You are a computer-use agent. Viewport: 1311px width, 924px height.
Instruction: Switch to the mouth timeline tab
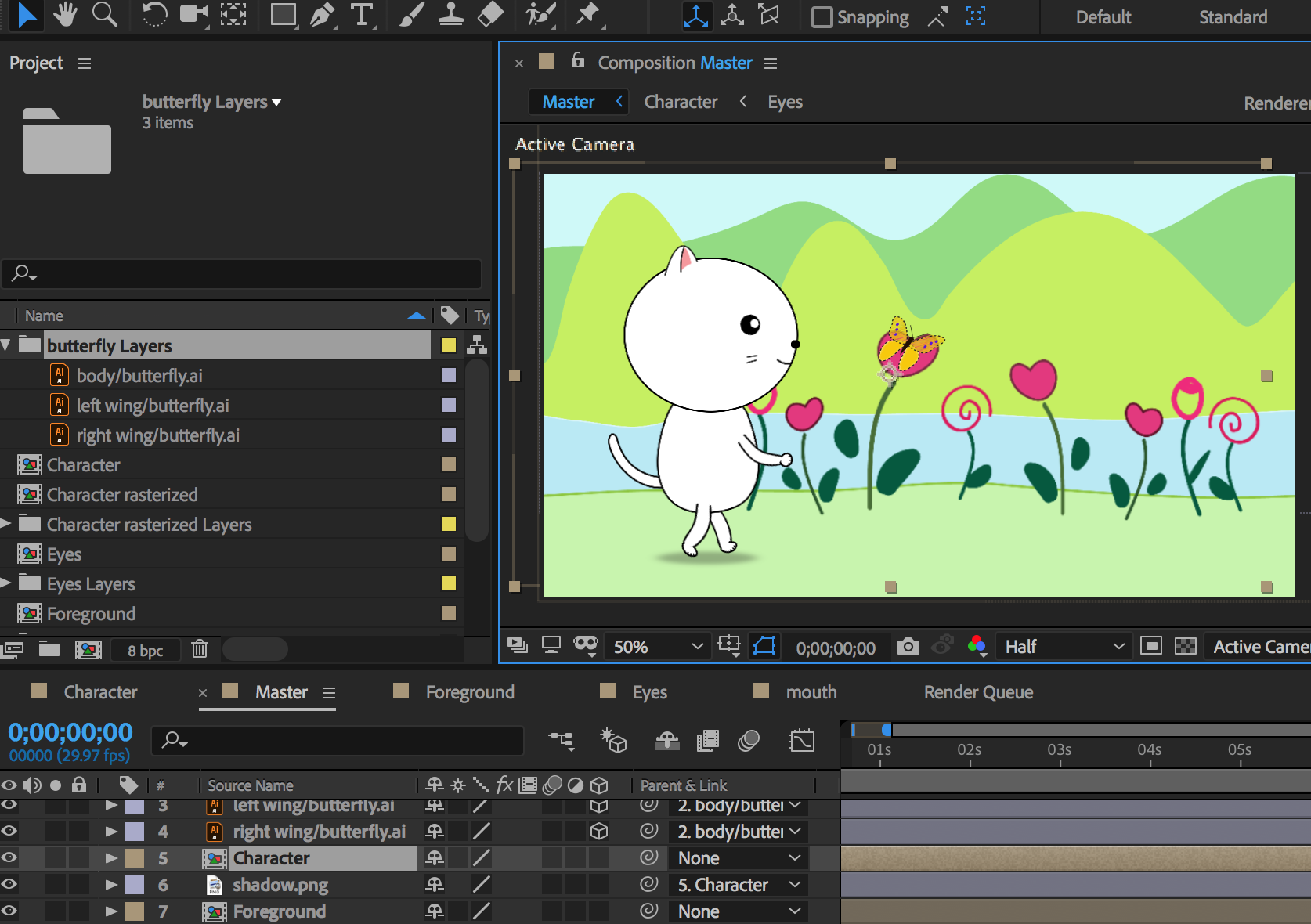(x=811, y=692)
